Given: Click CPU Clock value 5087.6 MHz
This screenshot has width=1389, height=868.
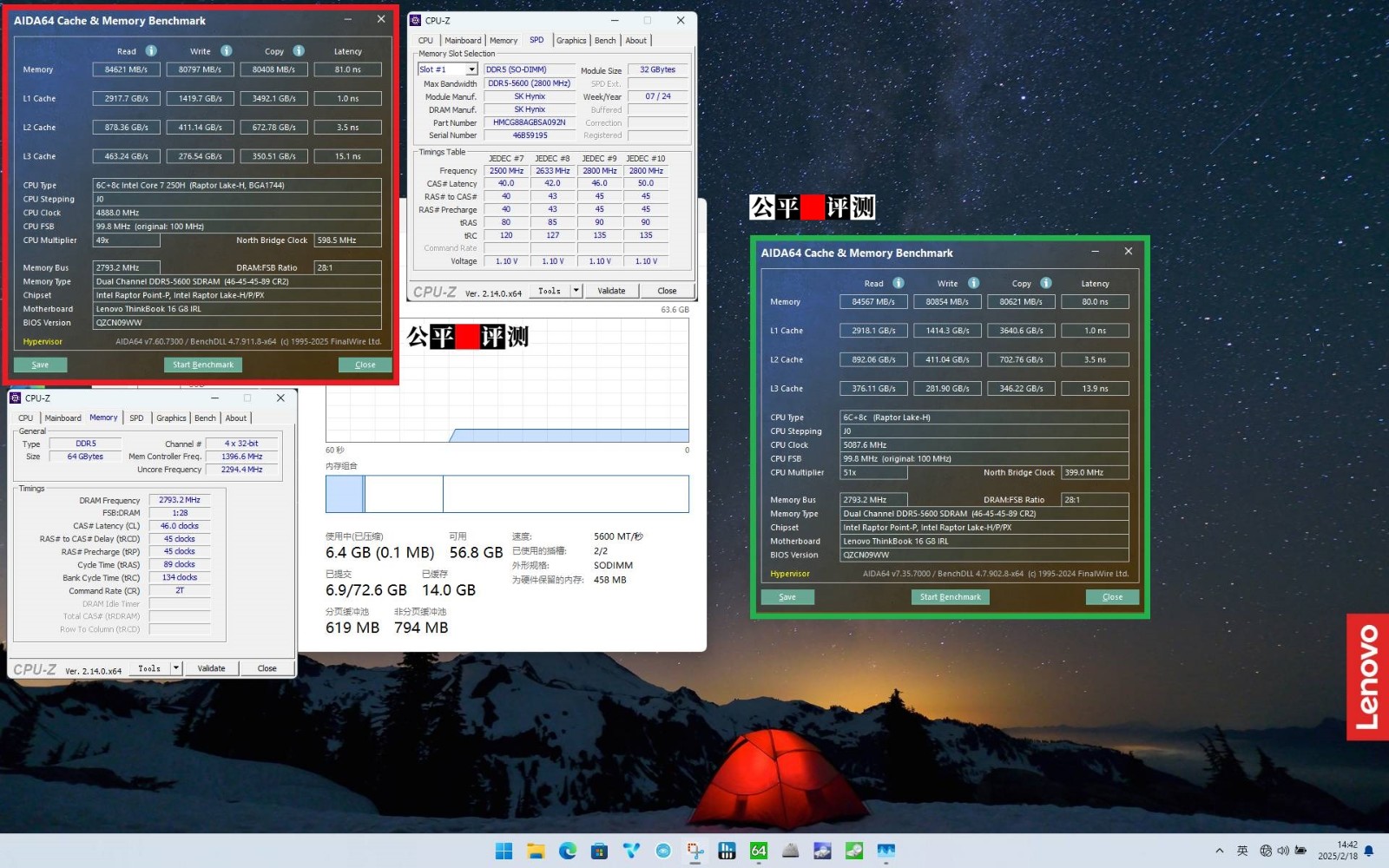Looking at the screenshot, I should tap(984, 444).
